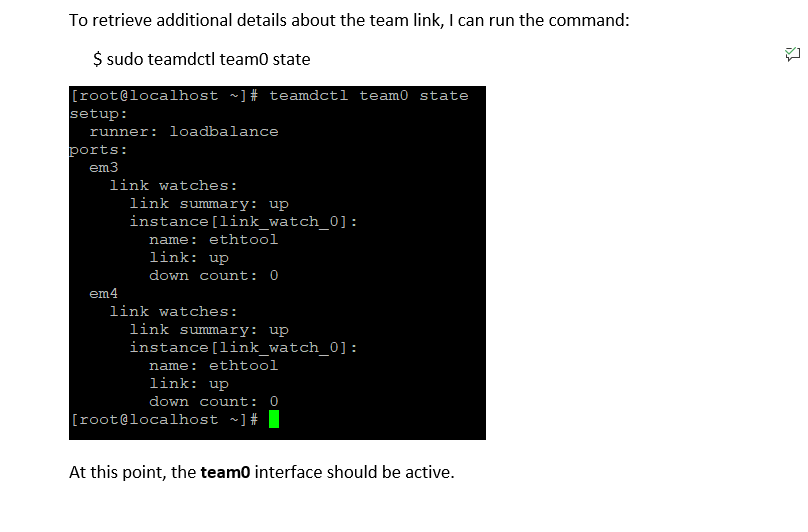
Task: Click the runner: loadbalance line in terminal
Action: point(184,132)
